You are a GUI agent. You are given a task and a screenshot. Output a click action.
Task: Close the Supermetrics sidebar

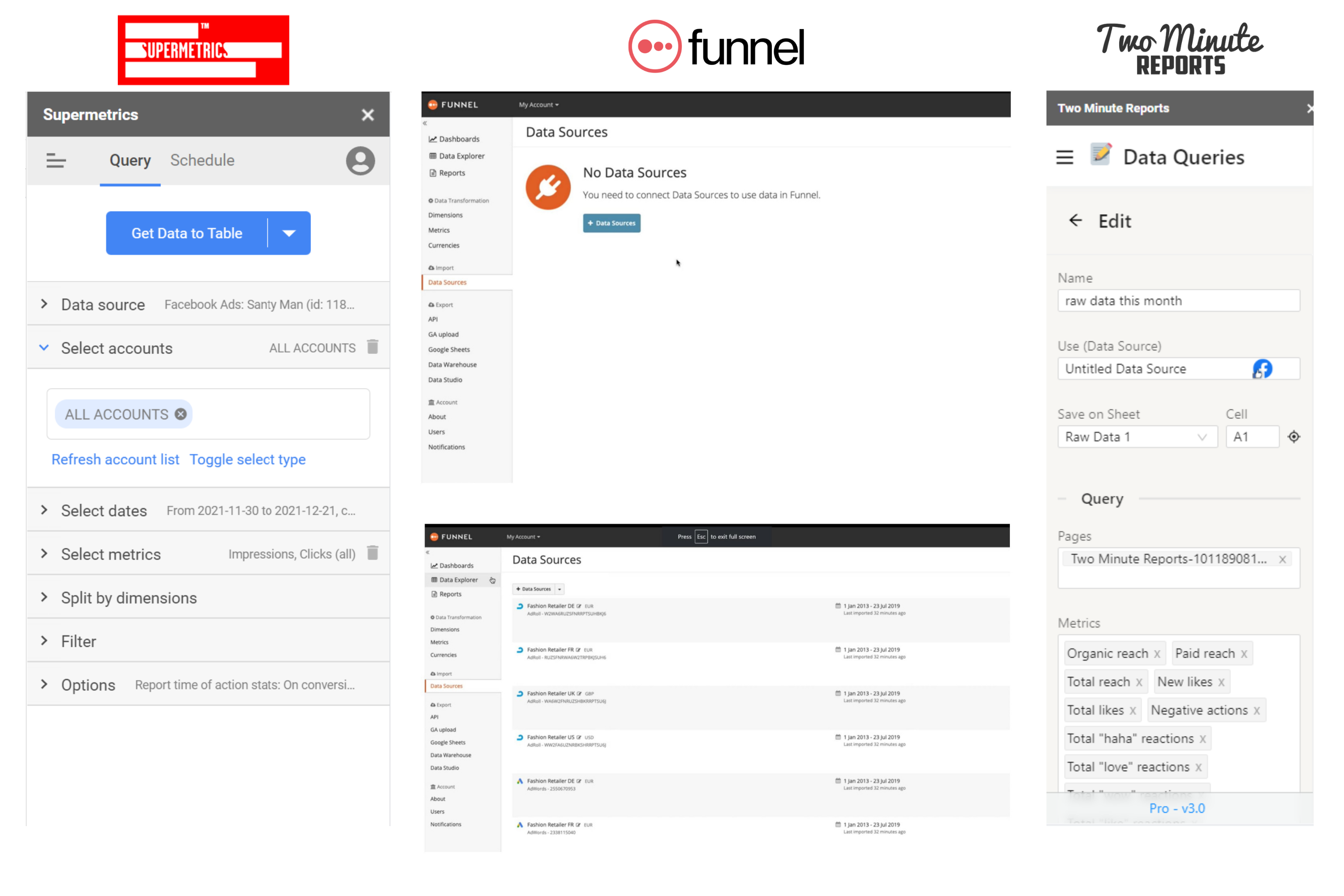367,115
